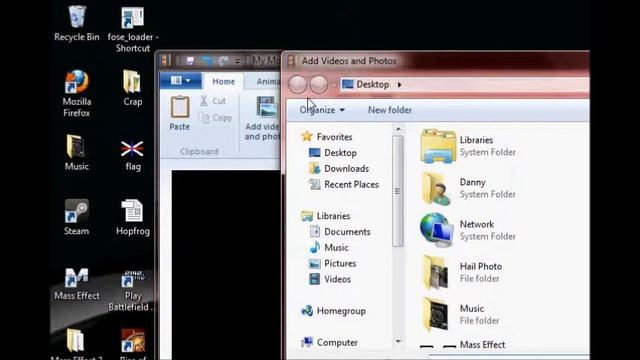Select Favorites in navigation pane
640x360 pixels.
[327, 137]
